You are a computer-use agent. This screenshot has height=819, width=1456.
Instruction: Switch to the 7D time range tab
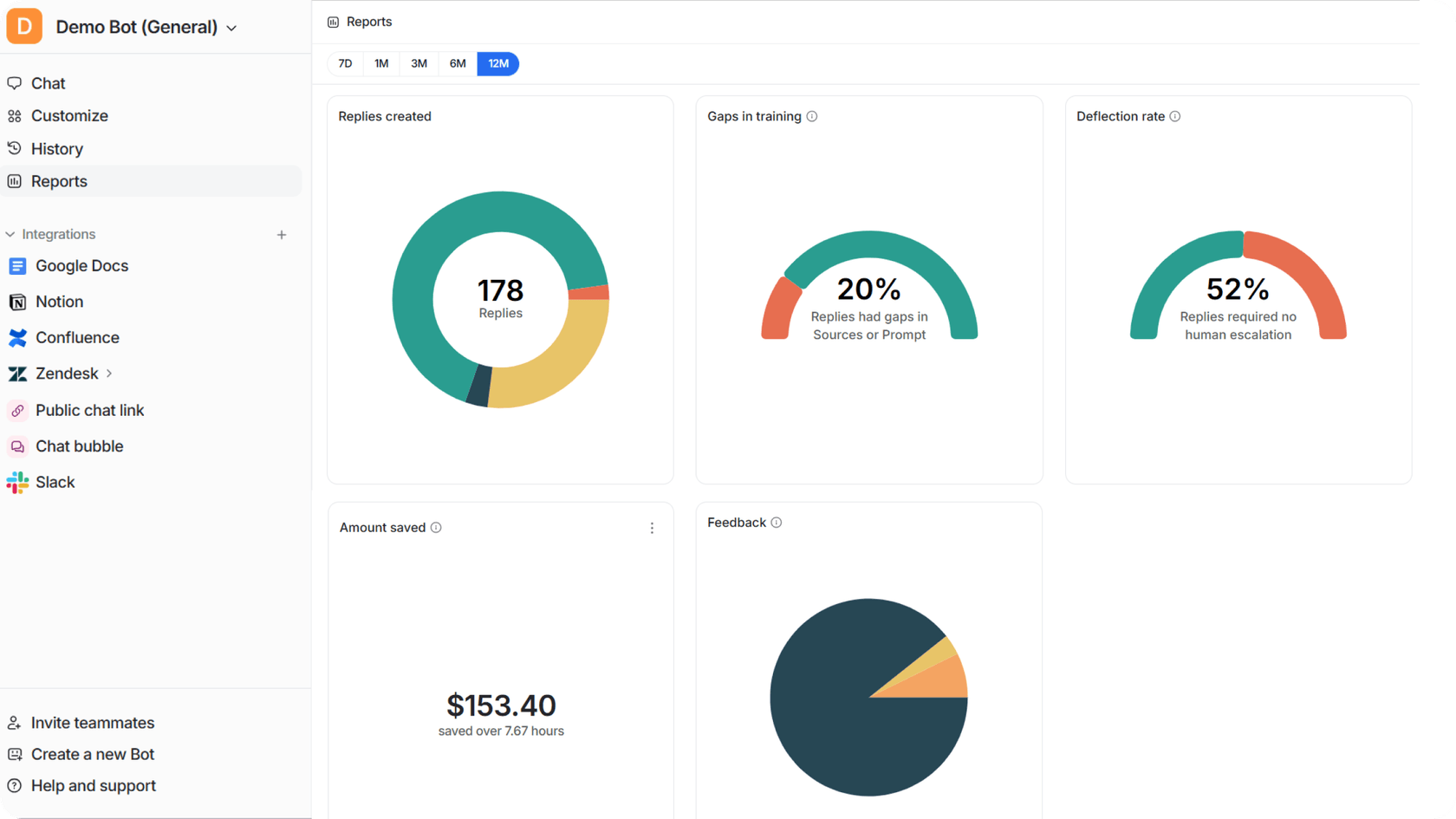pos(345,63)
